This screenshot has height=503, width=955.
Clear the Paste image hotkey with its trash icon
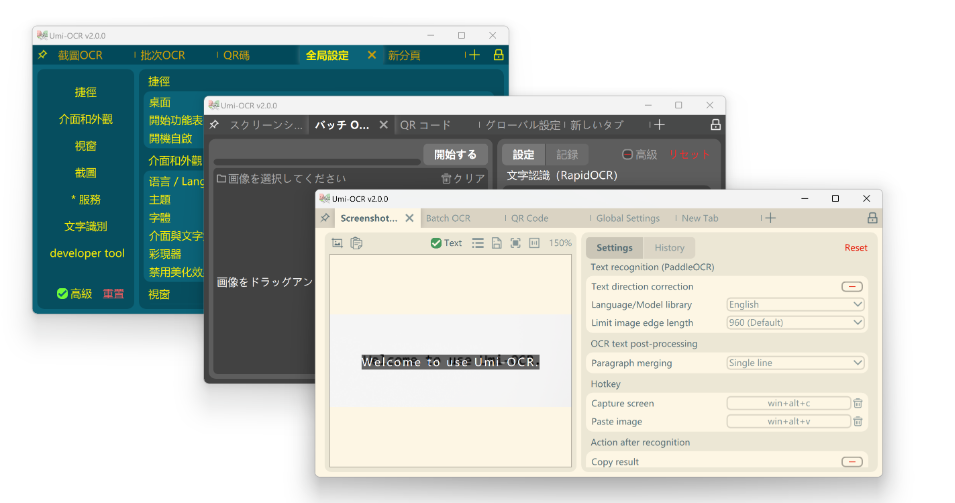858,421
